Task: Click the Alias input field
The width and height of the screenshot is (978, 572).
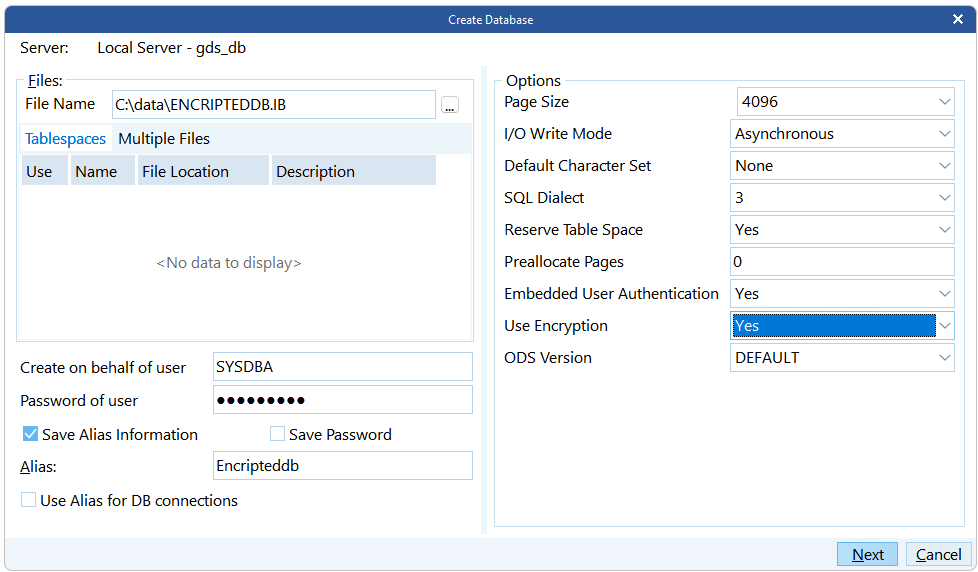Action: point(342,466)
